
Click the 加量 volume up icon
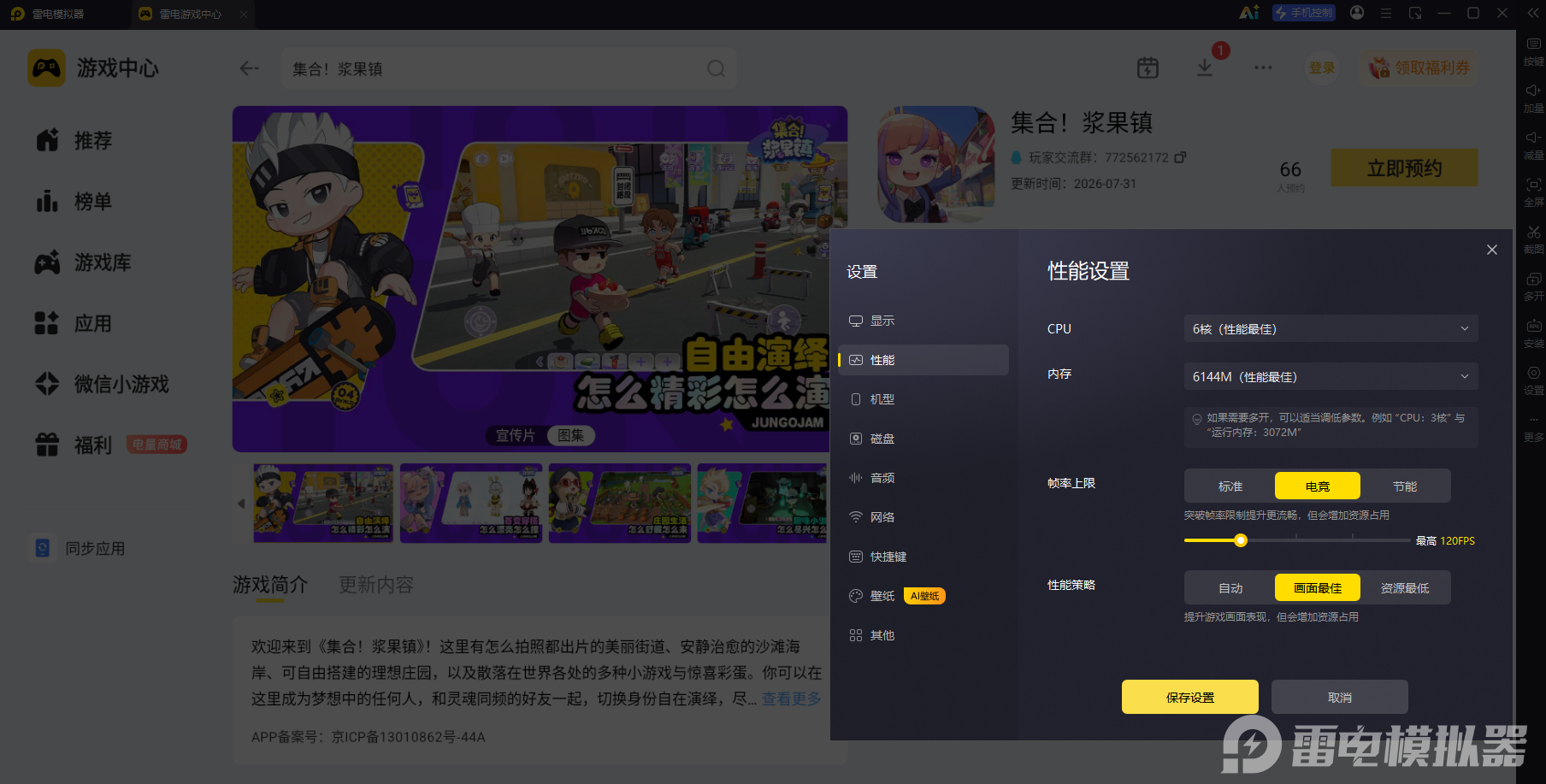(1534, 98)
